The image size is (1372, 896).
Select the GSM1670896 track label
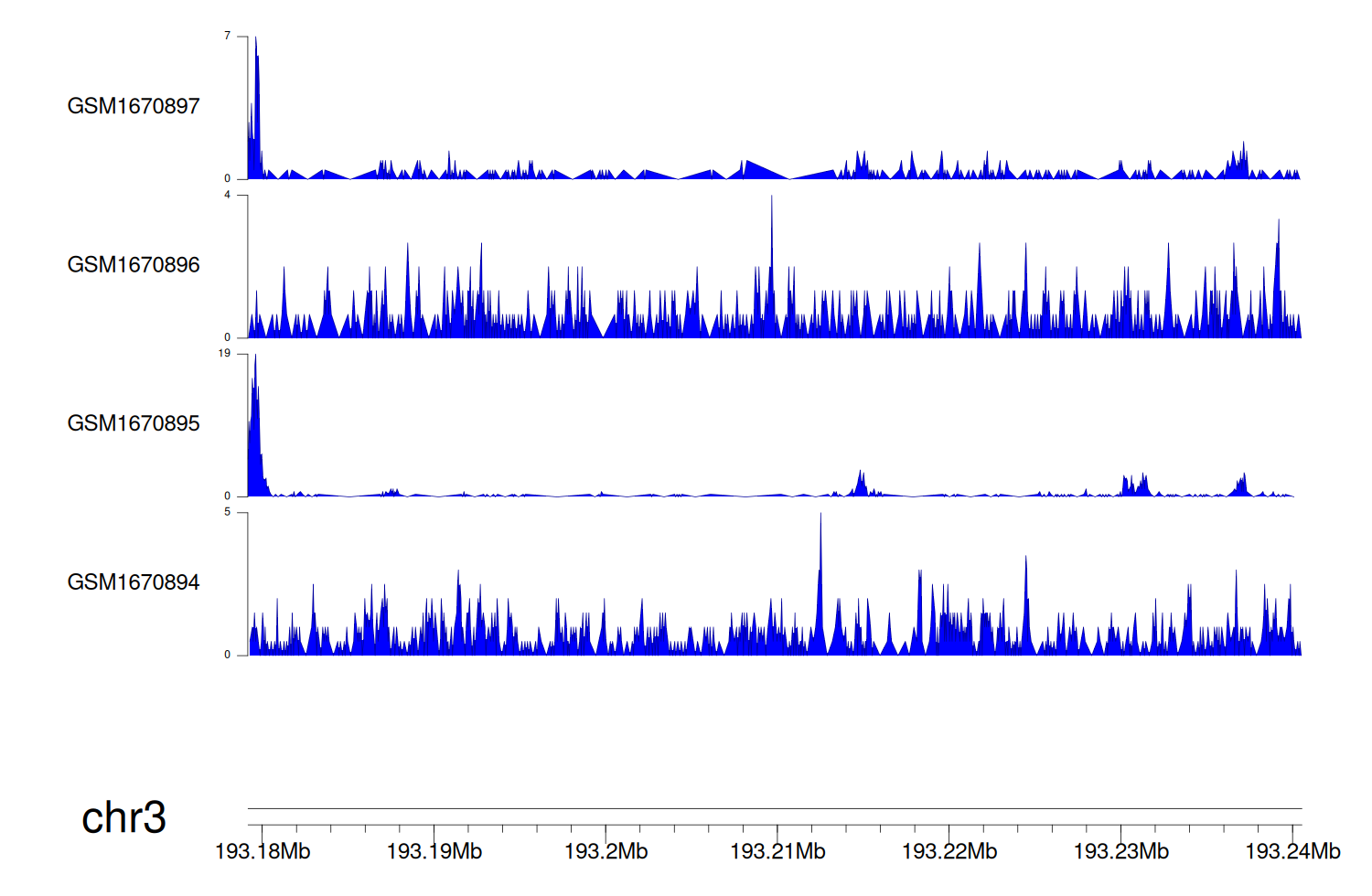click(x=134, y=265)
